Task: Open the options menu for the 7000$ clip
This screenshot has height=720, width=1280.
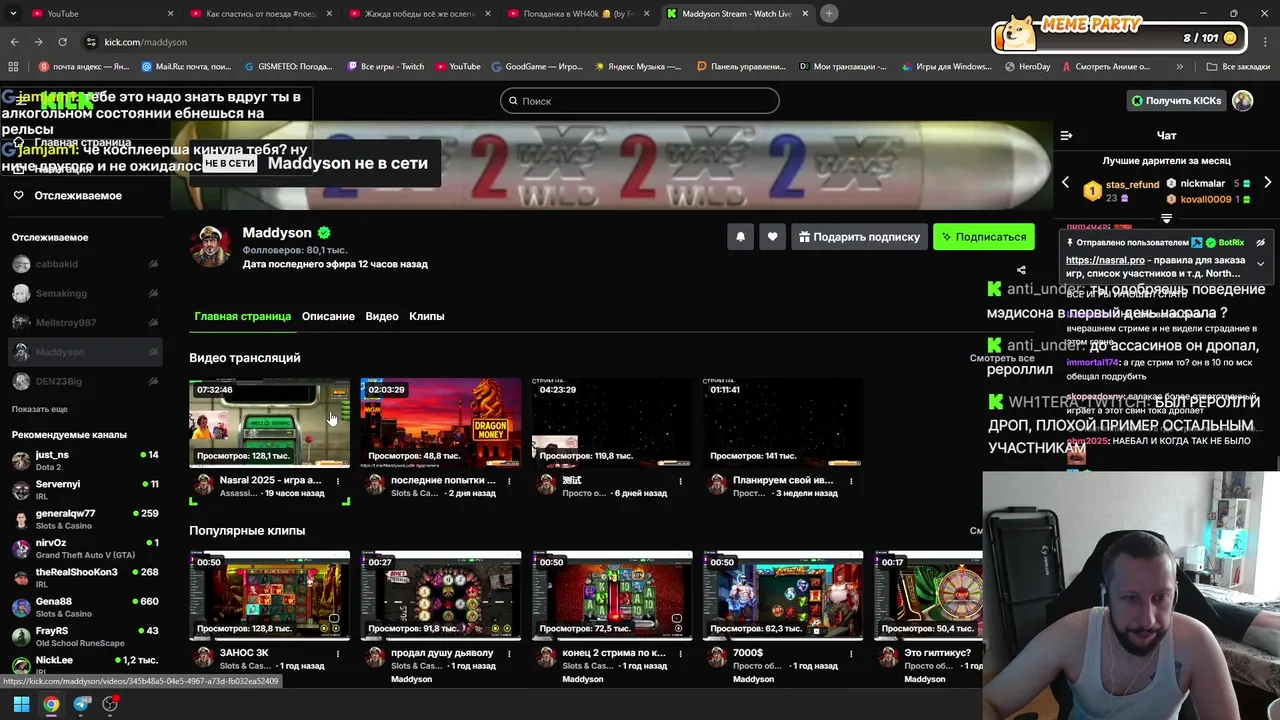Action: (x=851, y=654)
